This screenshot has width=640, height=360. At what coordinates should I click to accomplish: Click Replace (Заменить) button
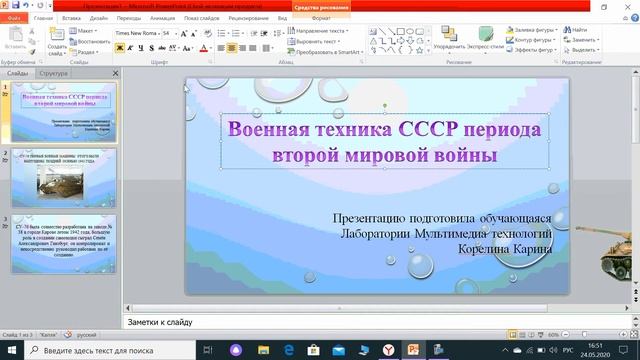pyautogui.click(x=581, y=40)
